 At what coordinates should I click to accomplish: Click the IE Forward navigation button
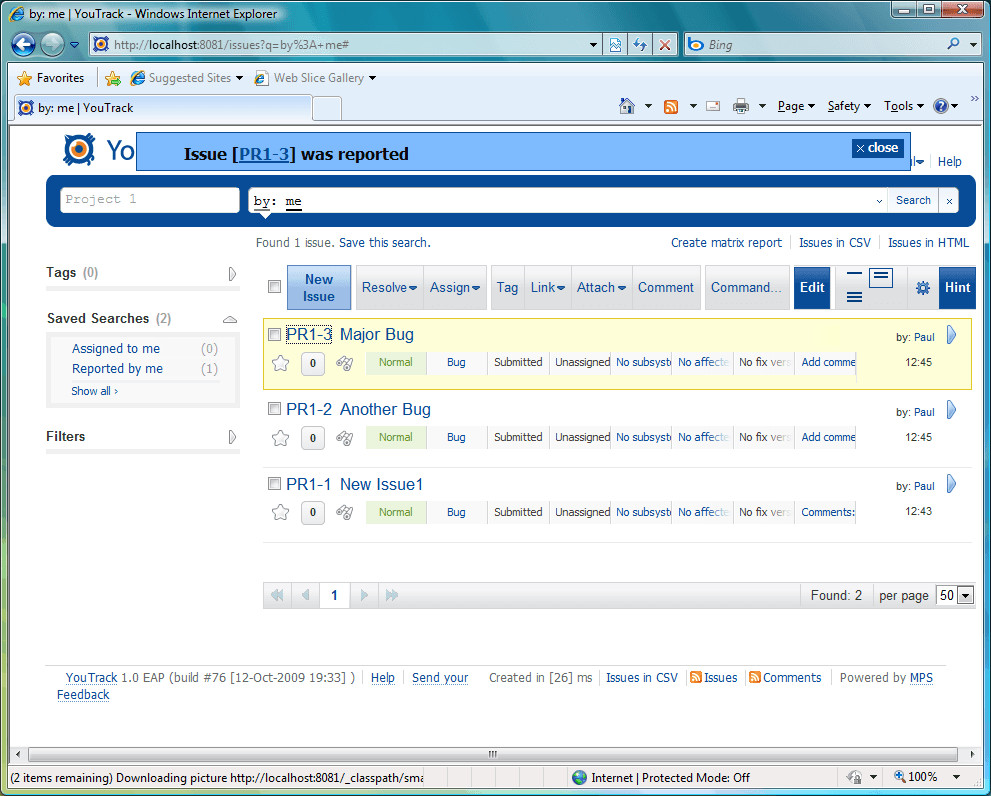pyautogui.click(x=52, y=44)
